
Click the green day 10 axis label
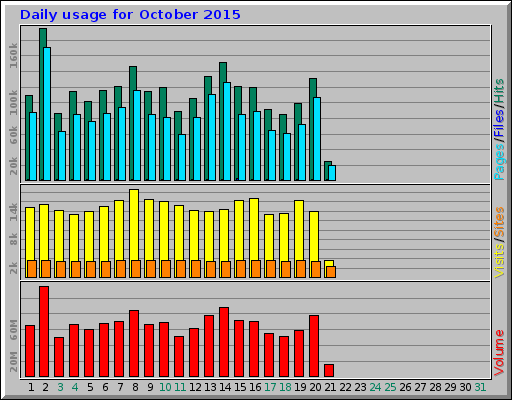tap(165, 387)
